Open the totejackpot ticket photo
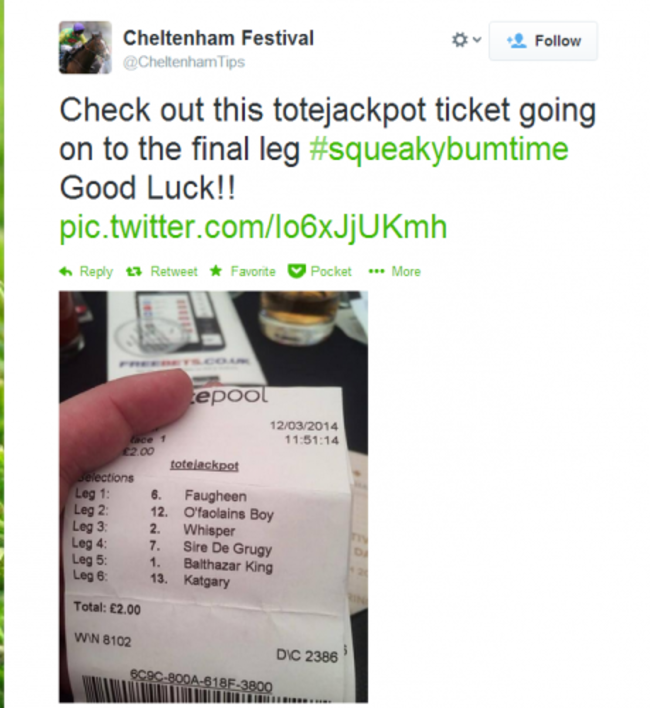Viewport: 650px width, 708px height. [214, 497]
